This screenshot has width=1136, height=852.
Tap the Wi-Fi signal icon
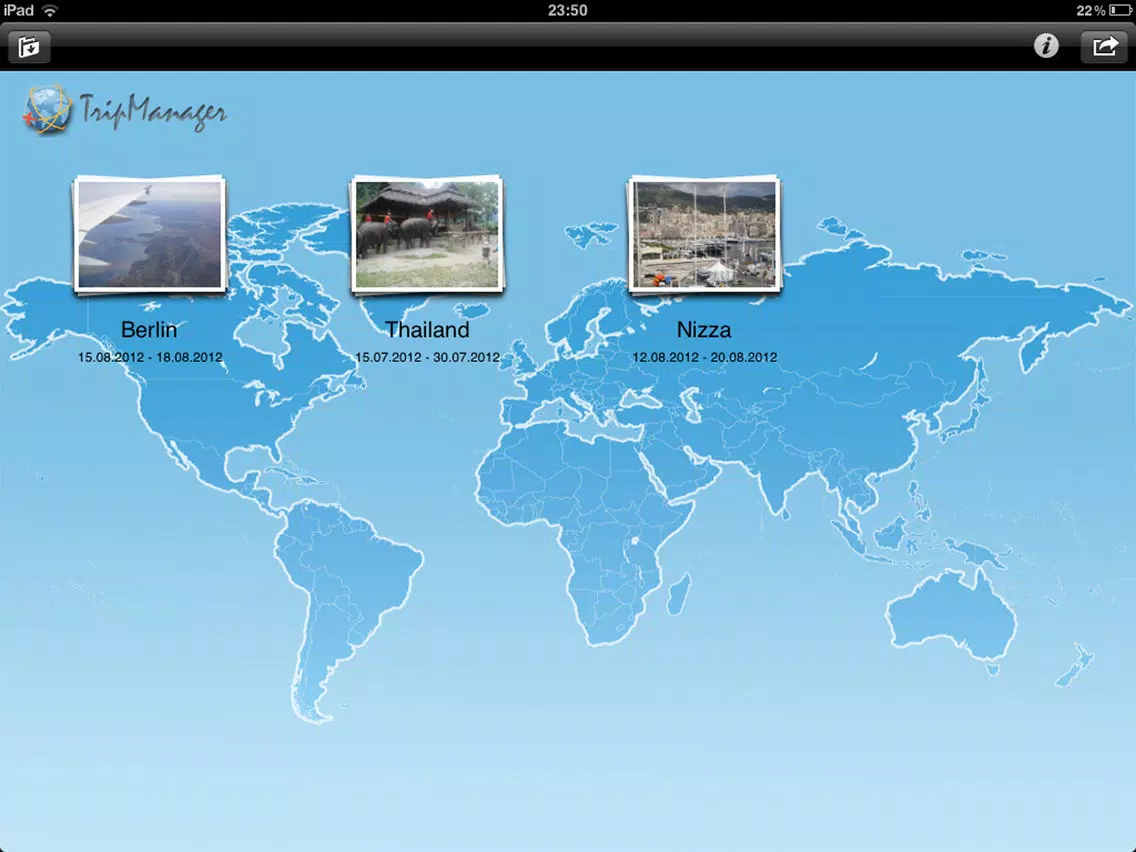[50, 10]
